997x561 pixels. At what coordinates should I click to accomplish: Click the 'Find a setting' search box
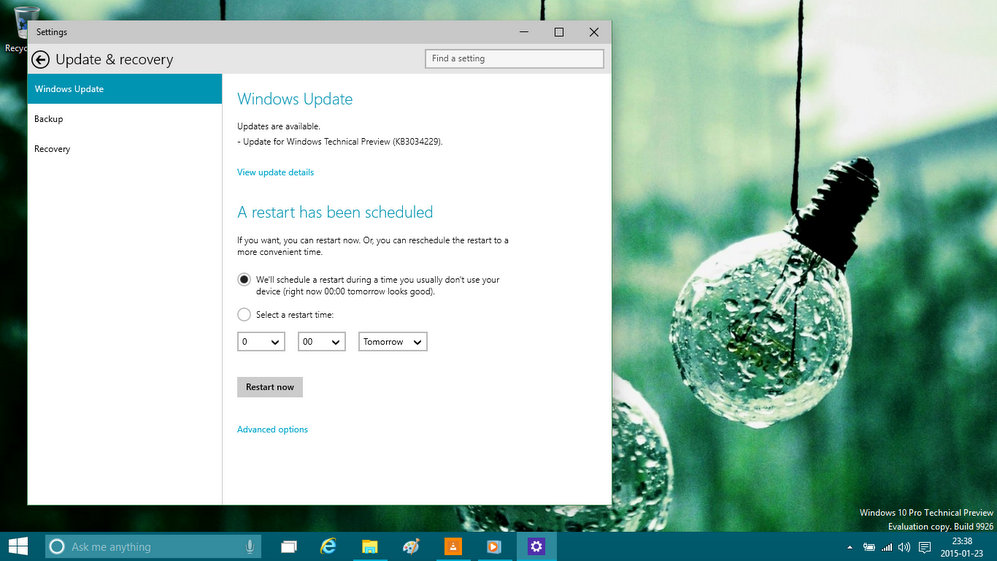(514, 59)
